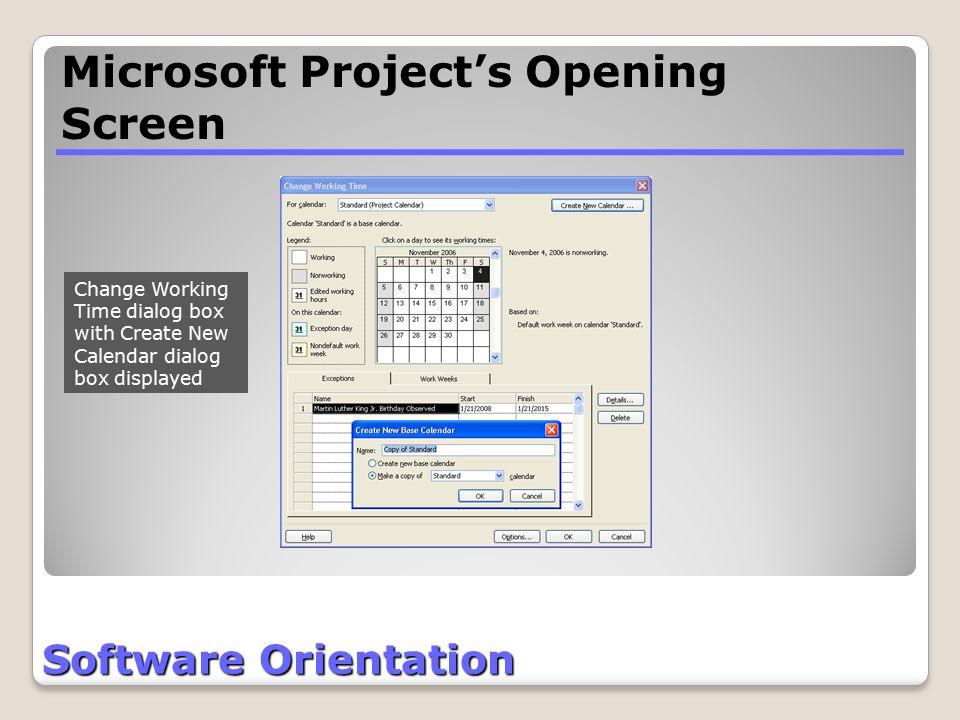Viewport: 960px width, 720px height.
Task: Click the Nondefault work week legend icon
Action: [x=299, y=350]
